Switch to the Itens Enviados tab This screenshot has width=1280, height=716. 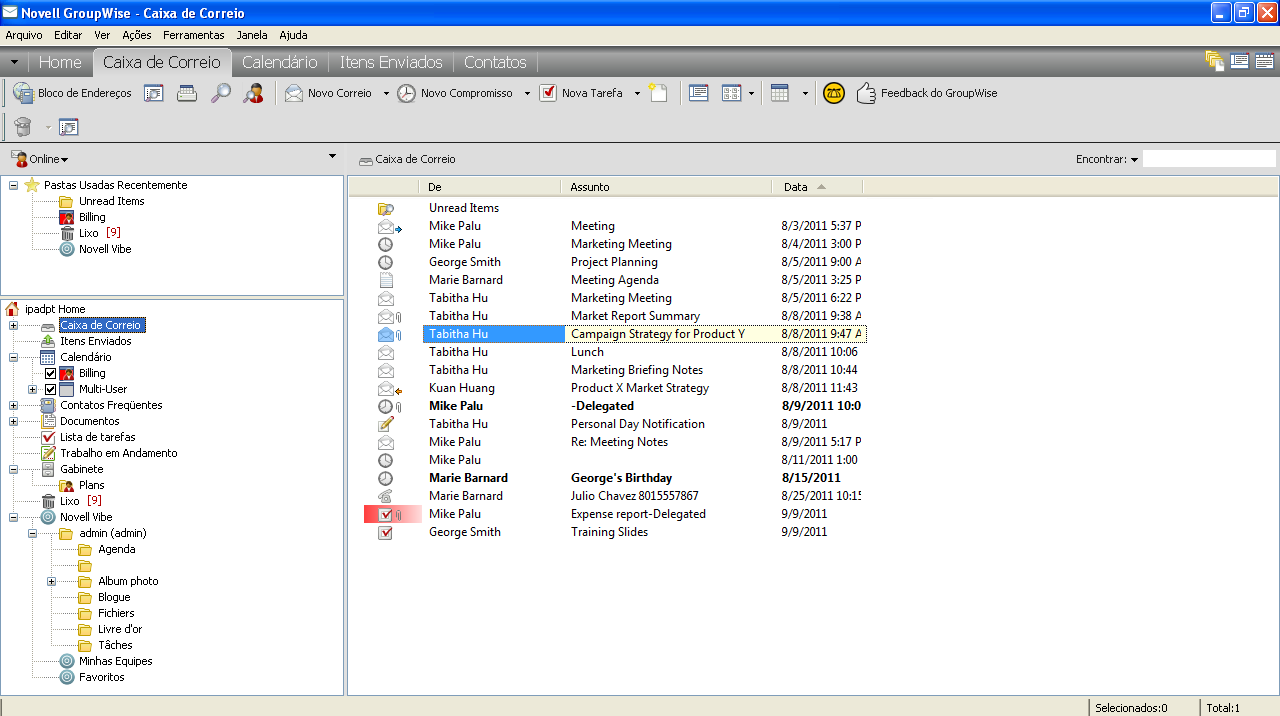click(391, 62)
